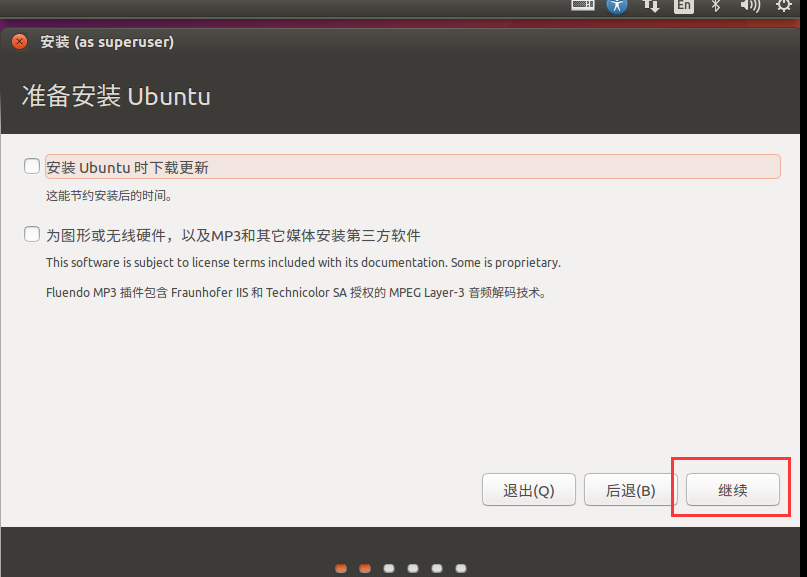The image size is (807, 577).
Task: Enable third-party software 第三方软件 checkbox
Action: (32, 234)
